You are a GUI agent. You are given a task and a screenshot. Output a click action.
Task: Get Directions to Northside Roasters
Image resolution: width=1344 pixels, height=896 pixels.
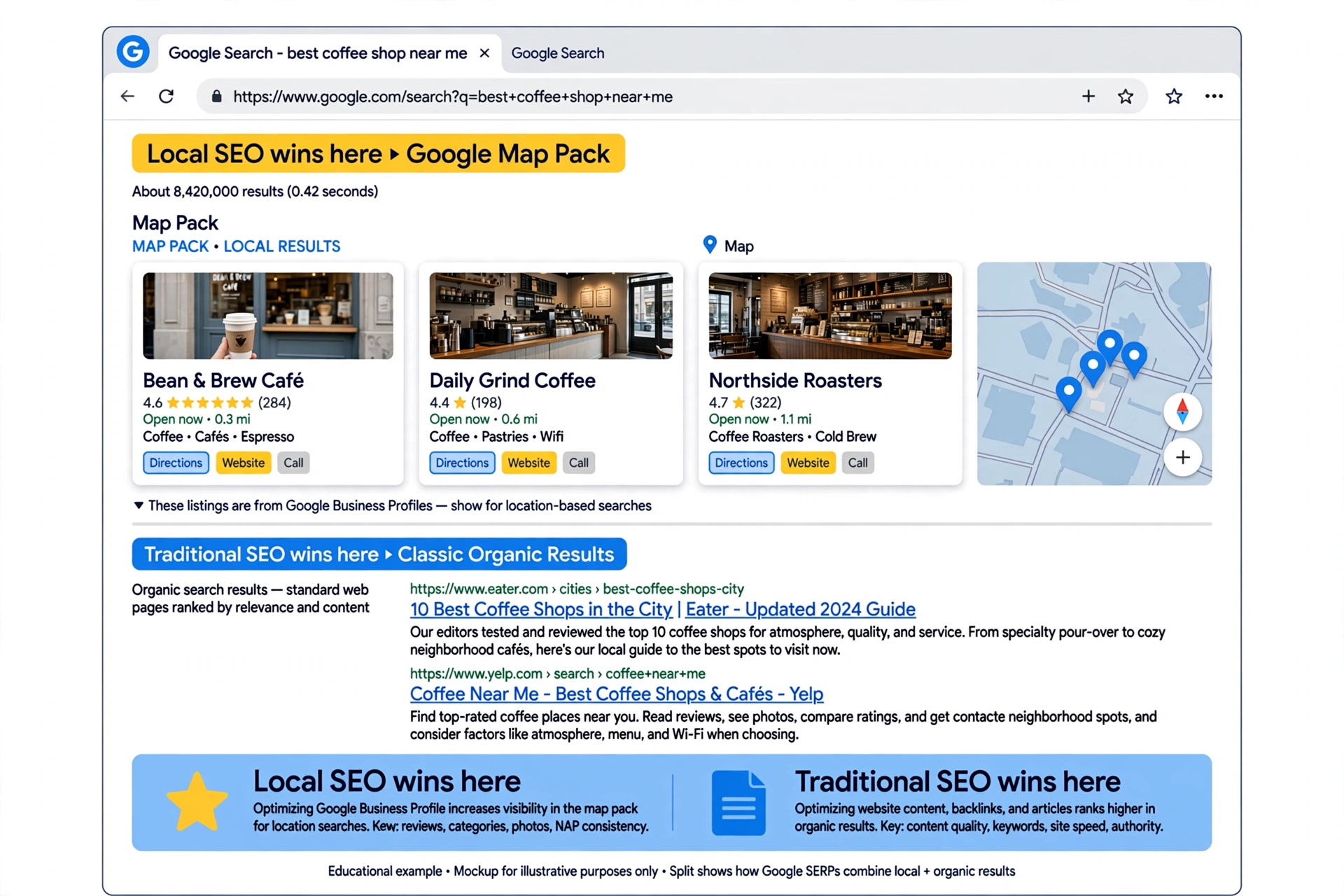point(741,463)
